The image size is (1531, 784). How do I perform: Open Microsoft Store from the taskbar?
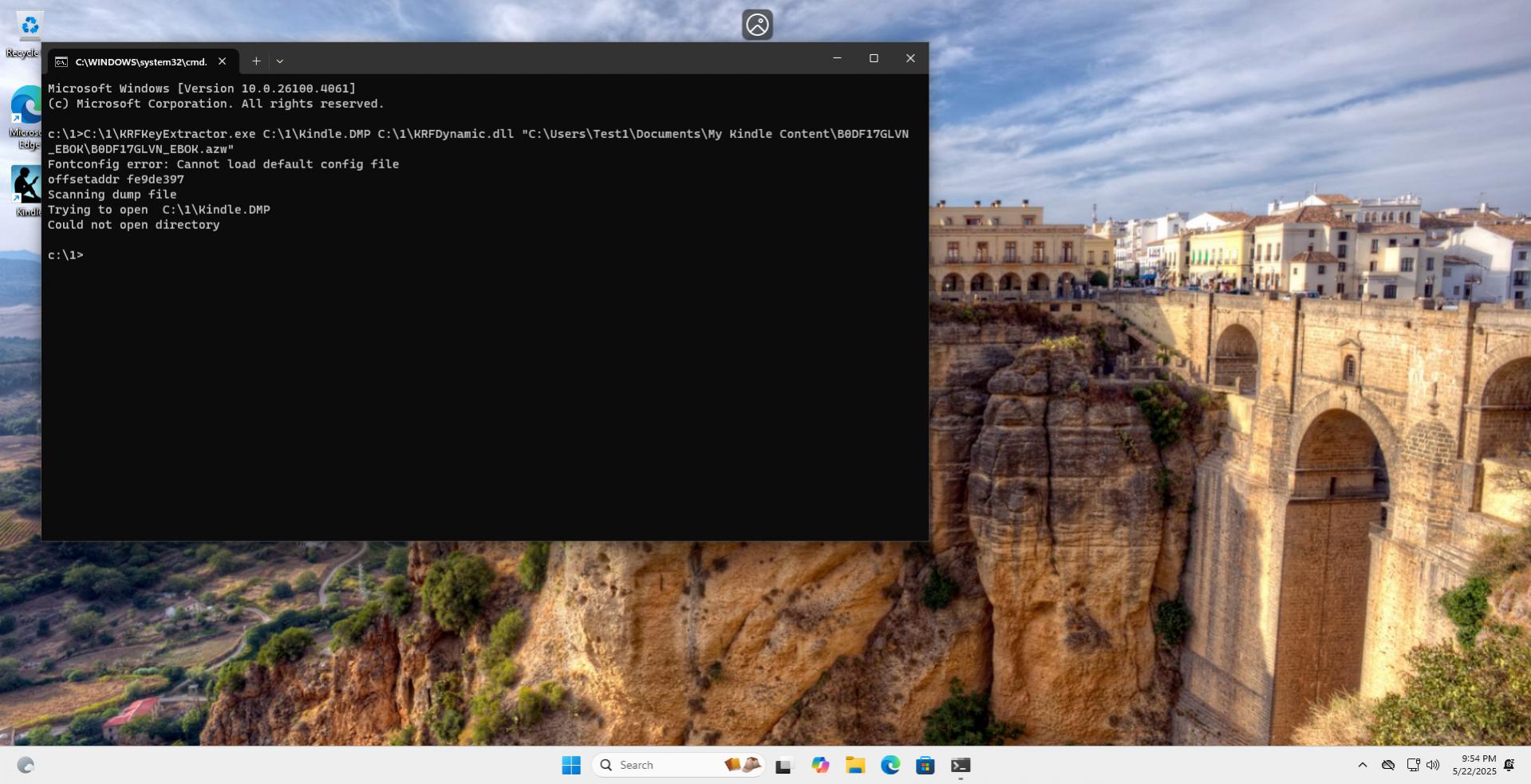coord(925,766)
